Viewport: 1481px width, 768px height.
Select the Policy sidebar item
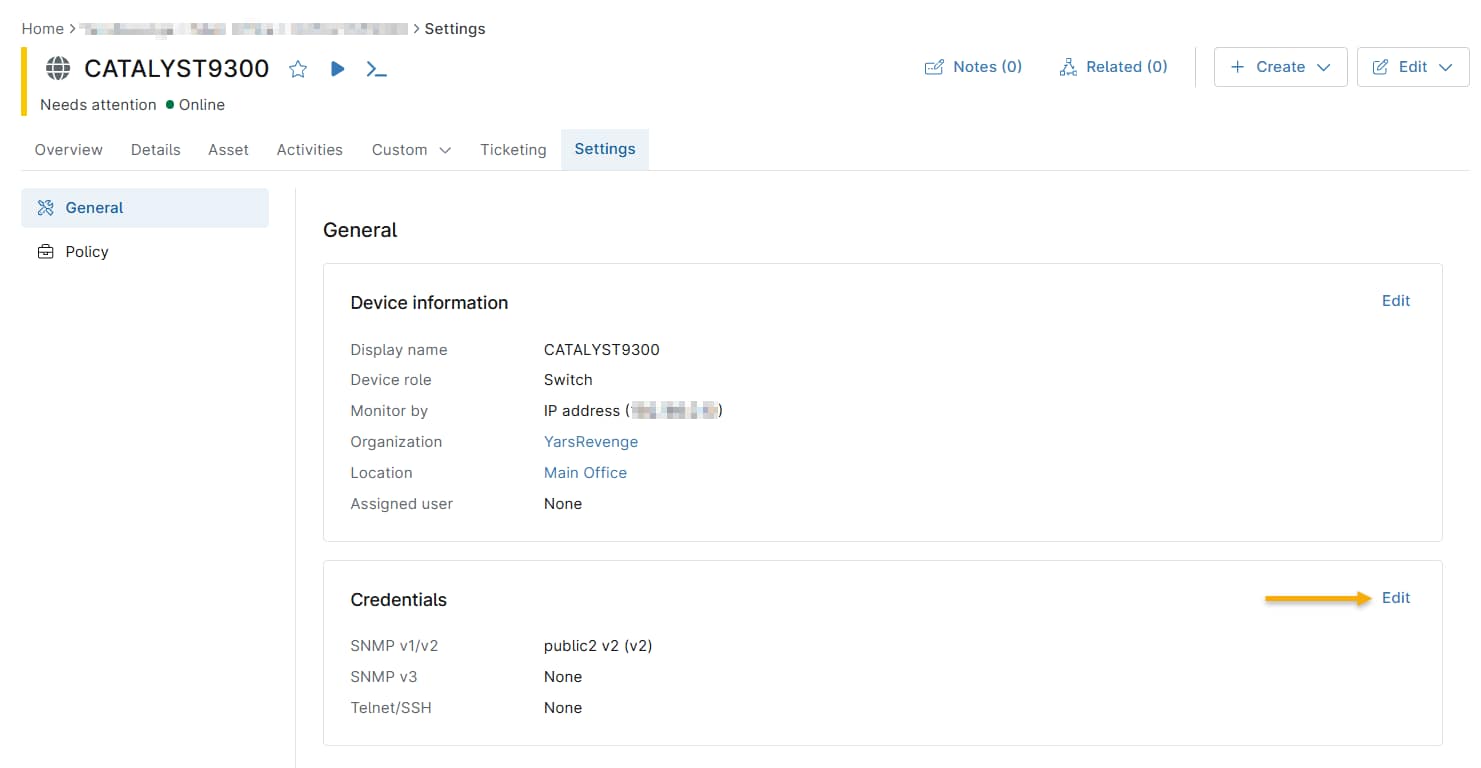click(x=87, y=252)
